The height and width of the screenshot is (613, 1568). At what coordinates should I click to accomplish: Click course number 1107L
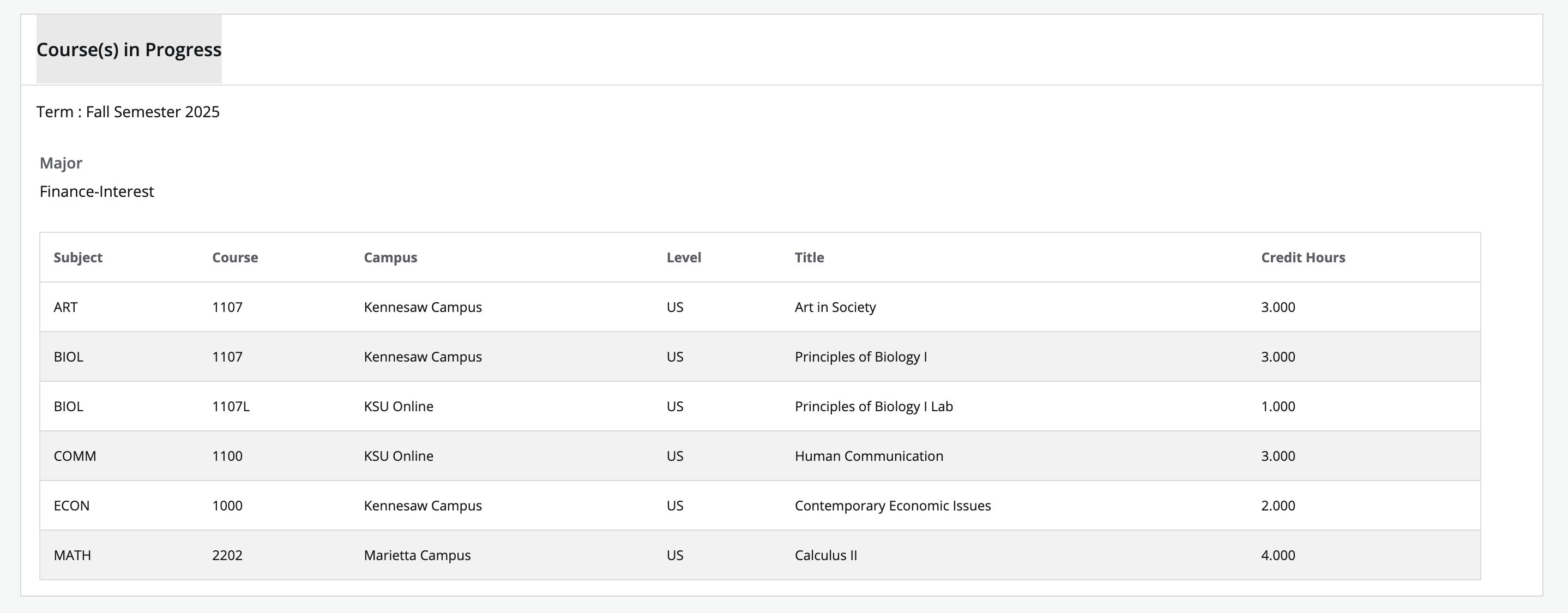point(231,407)
